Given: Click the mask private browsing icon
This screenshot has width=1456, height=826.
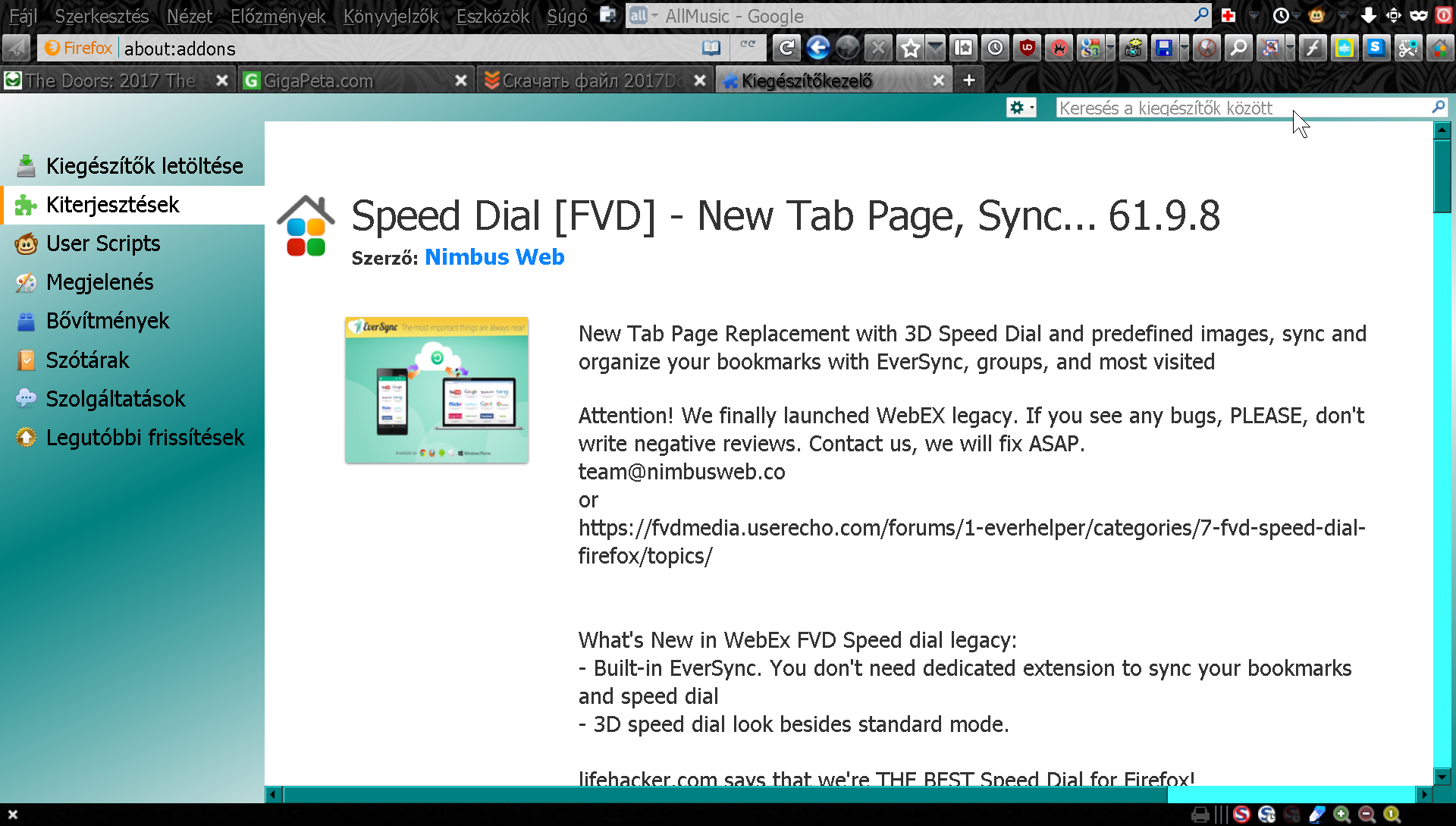Looking at the screenshot, I should tap(1419, 15).
